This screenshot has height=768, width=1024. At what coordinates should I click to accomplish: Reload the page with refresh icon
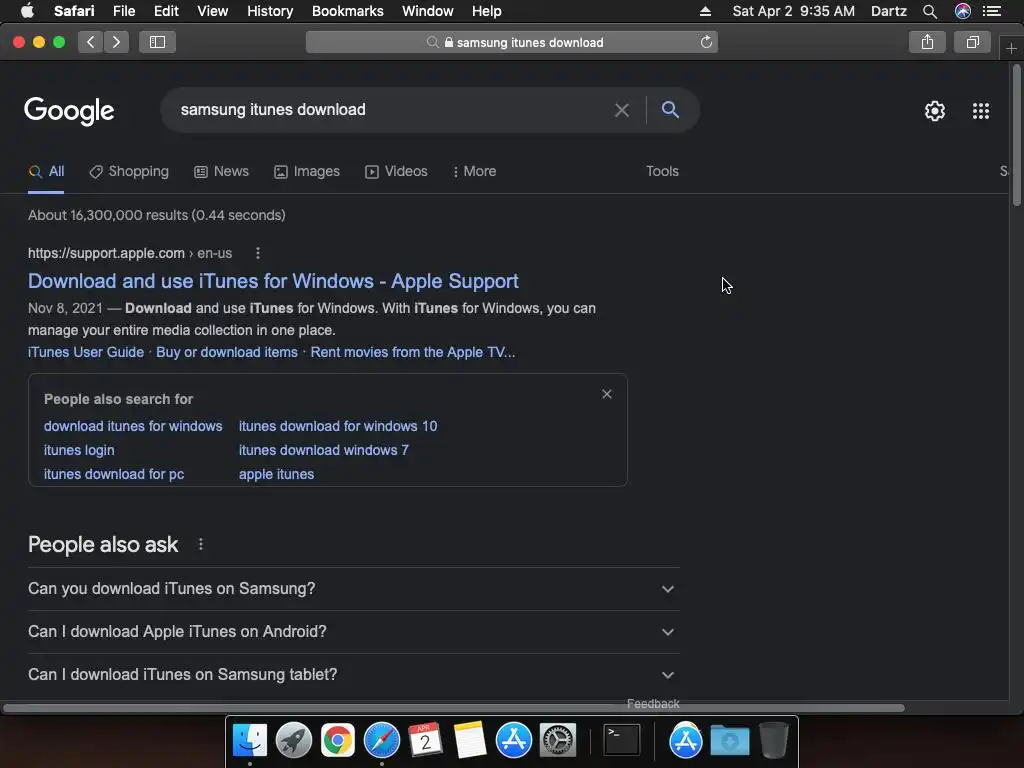click(706, 42)
